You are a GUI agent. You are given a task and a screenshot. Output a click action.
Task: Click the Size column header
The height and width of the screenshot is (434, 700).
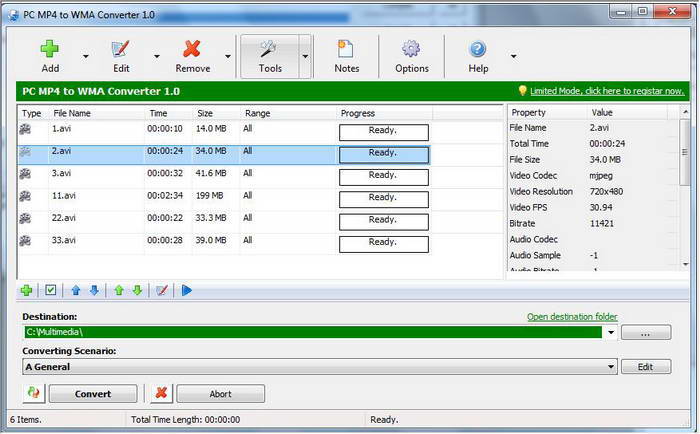click(216, 113)
